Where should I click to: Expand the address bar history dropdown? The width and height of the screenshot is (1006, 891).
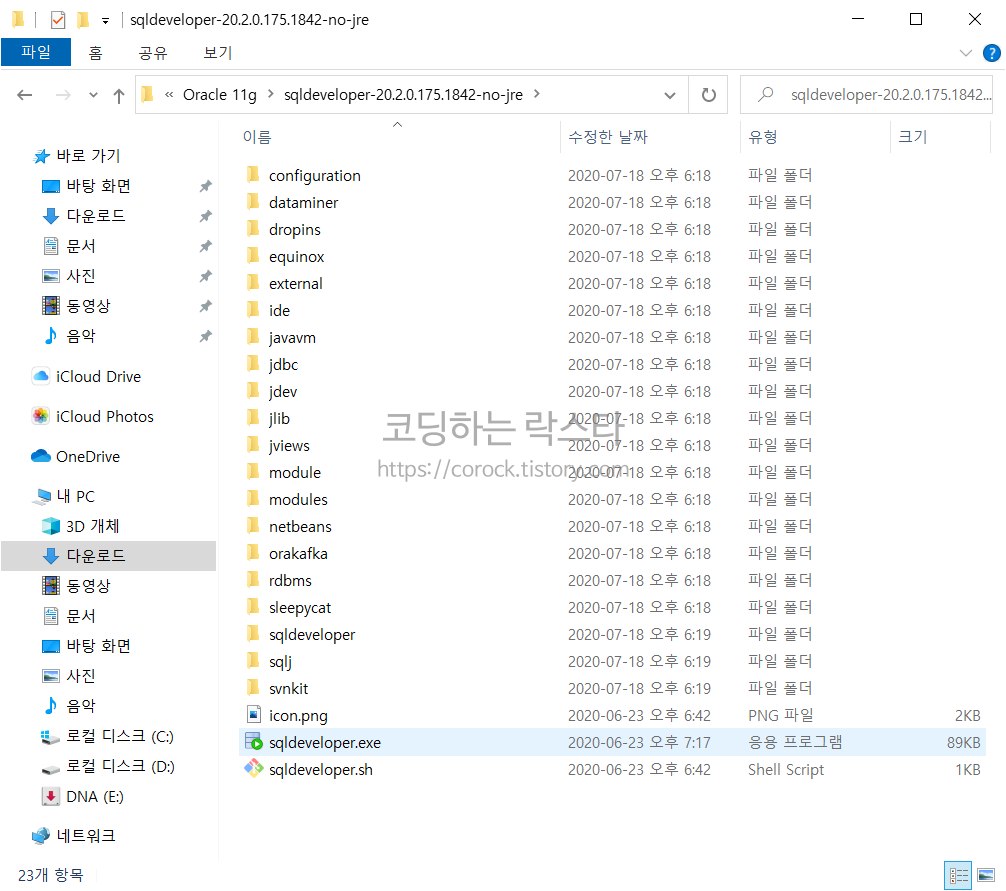pos(670,95)
